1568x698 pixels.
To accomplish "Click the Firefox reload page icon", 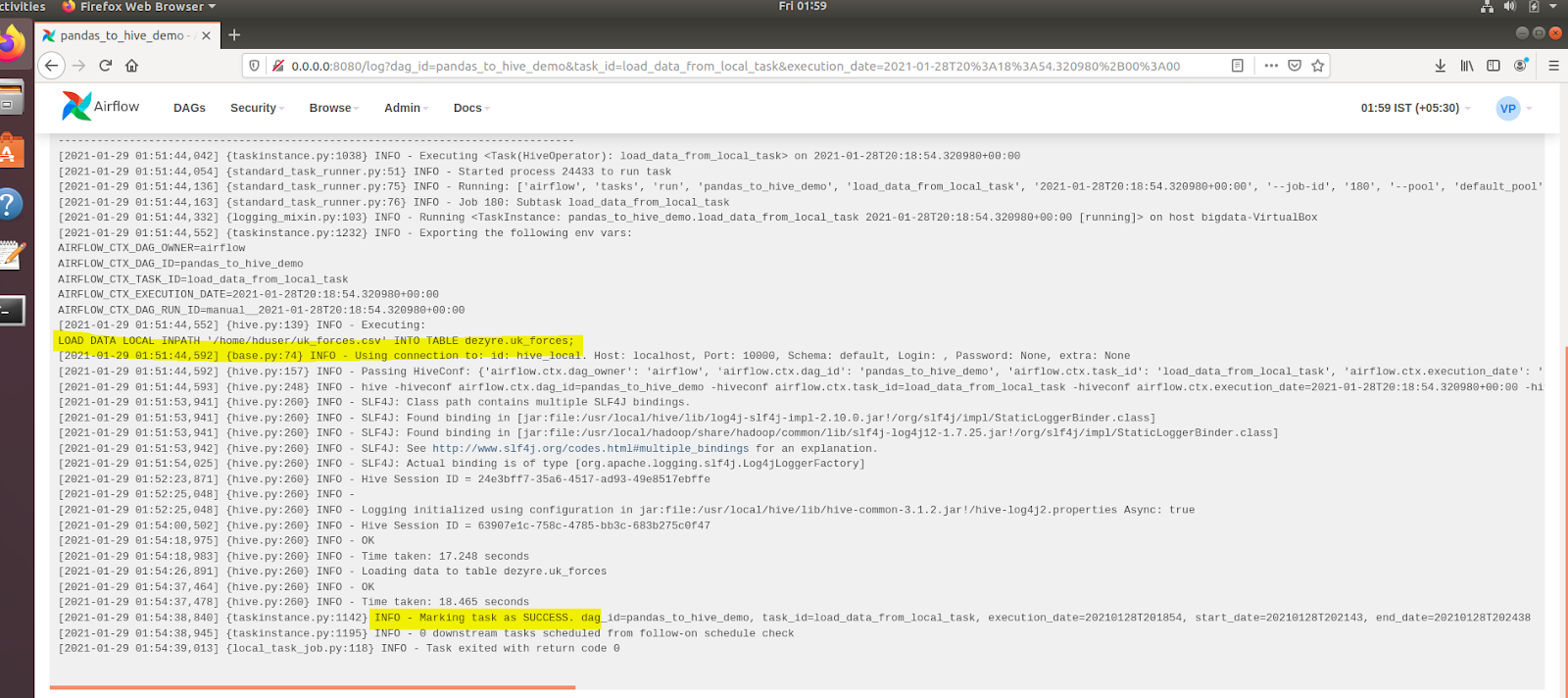I will coord(105,66).
